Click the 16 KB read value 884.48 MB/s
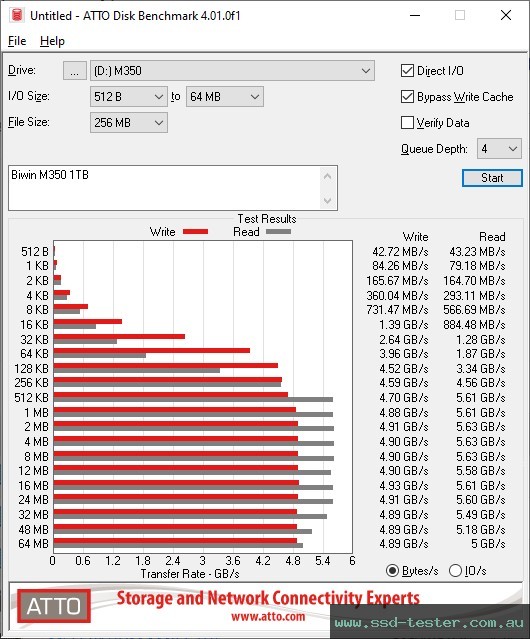Screen dimensions: 530x639 pyautogui.click(x=474, y=325)
